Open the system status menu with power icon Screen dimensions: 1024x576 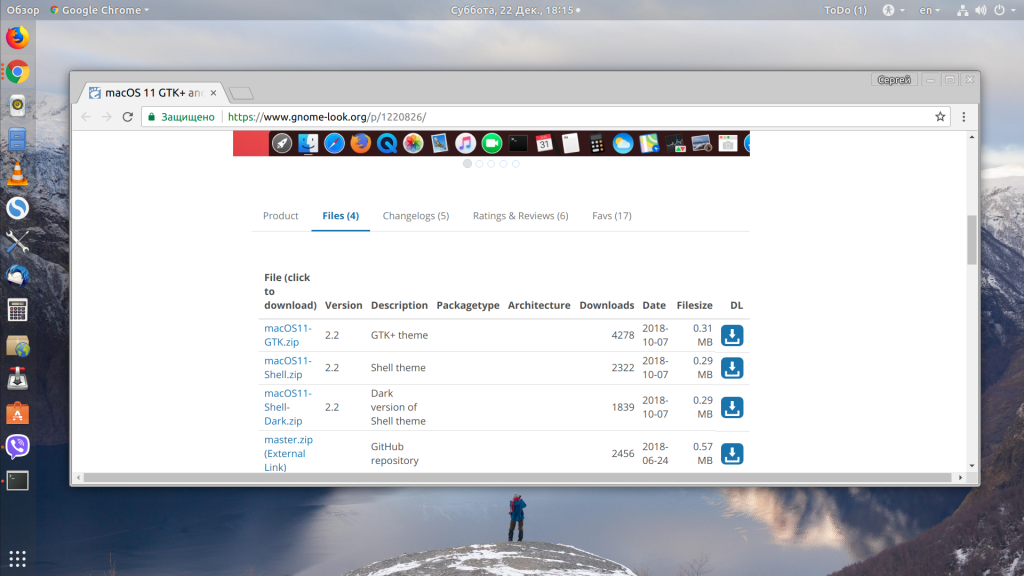click(x=998, y=10)
